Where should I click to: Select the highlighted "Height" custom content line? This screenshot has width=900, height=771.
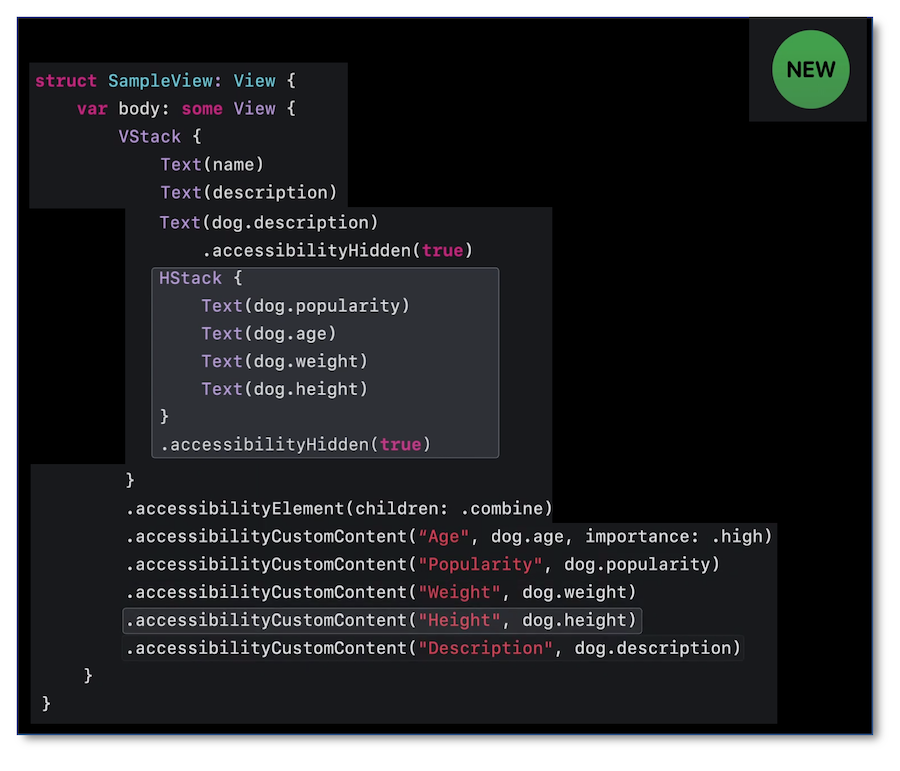click(381, 621)
